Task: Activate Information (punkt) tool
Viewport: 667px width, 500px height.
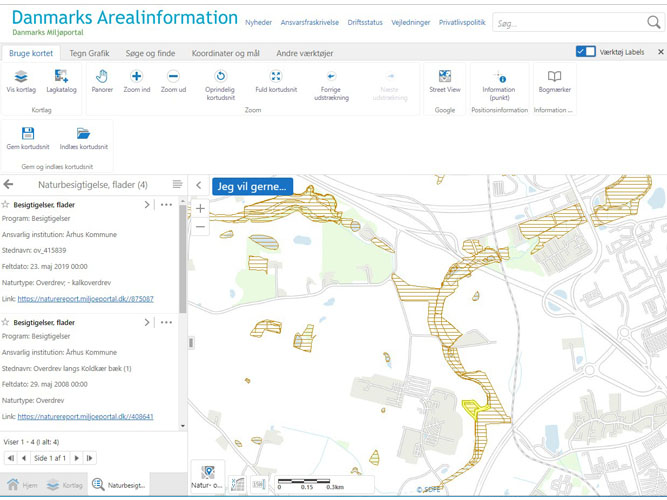Action: (498, 77)
